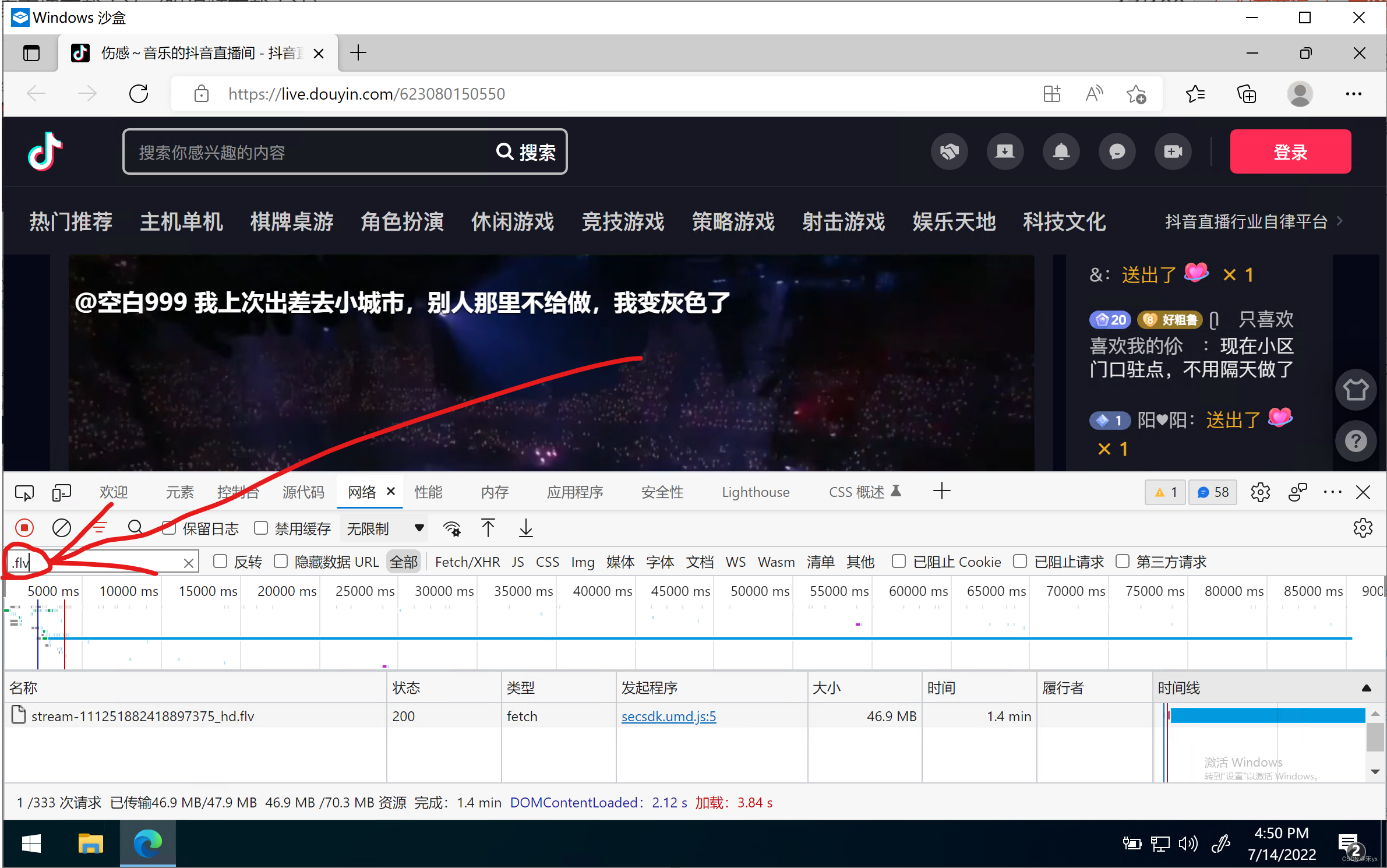Click the 时间线 column sort arrow

tap(1366, 688)
